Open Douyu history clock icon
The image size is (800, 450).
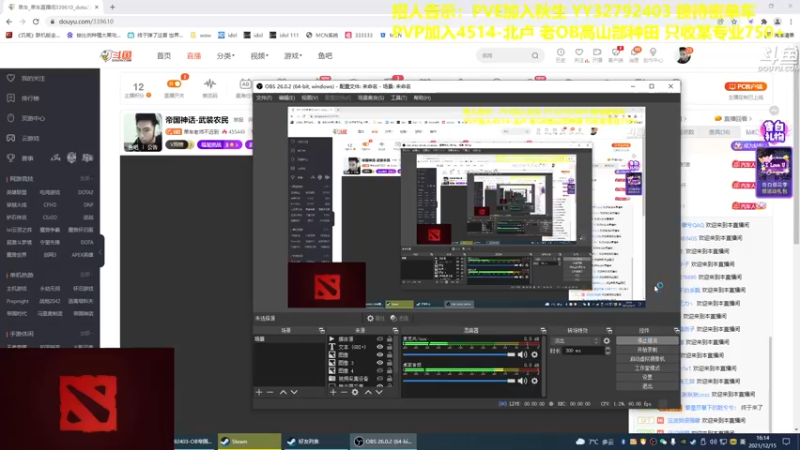pyautogui.click(x=561, y=55)
